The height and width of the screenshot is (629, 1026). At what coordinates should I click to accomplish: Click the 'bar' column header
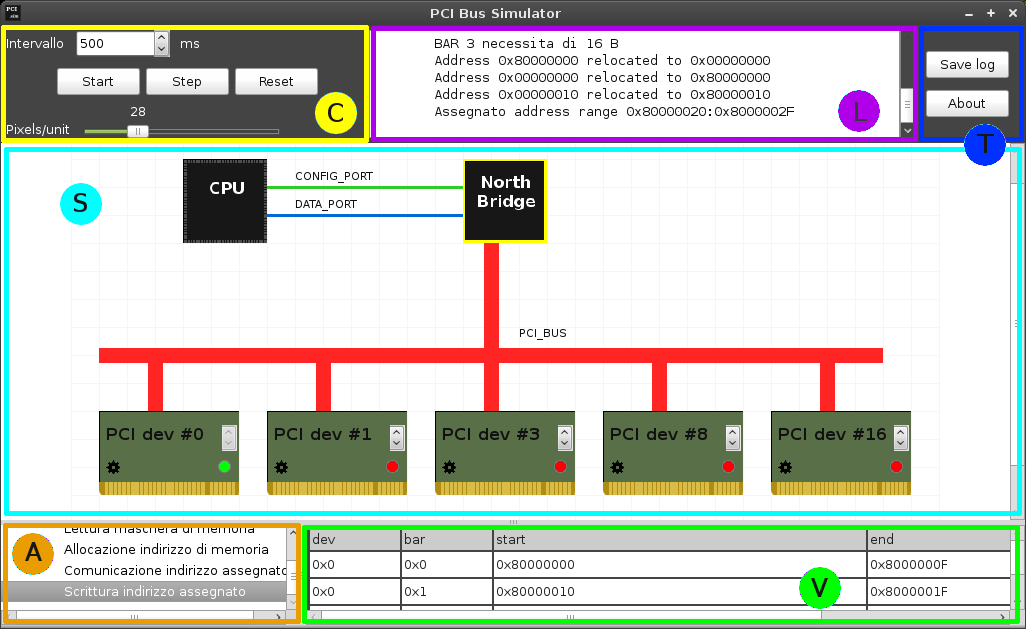click(x=447, y=539)
